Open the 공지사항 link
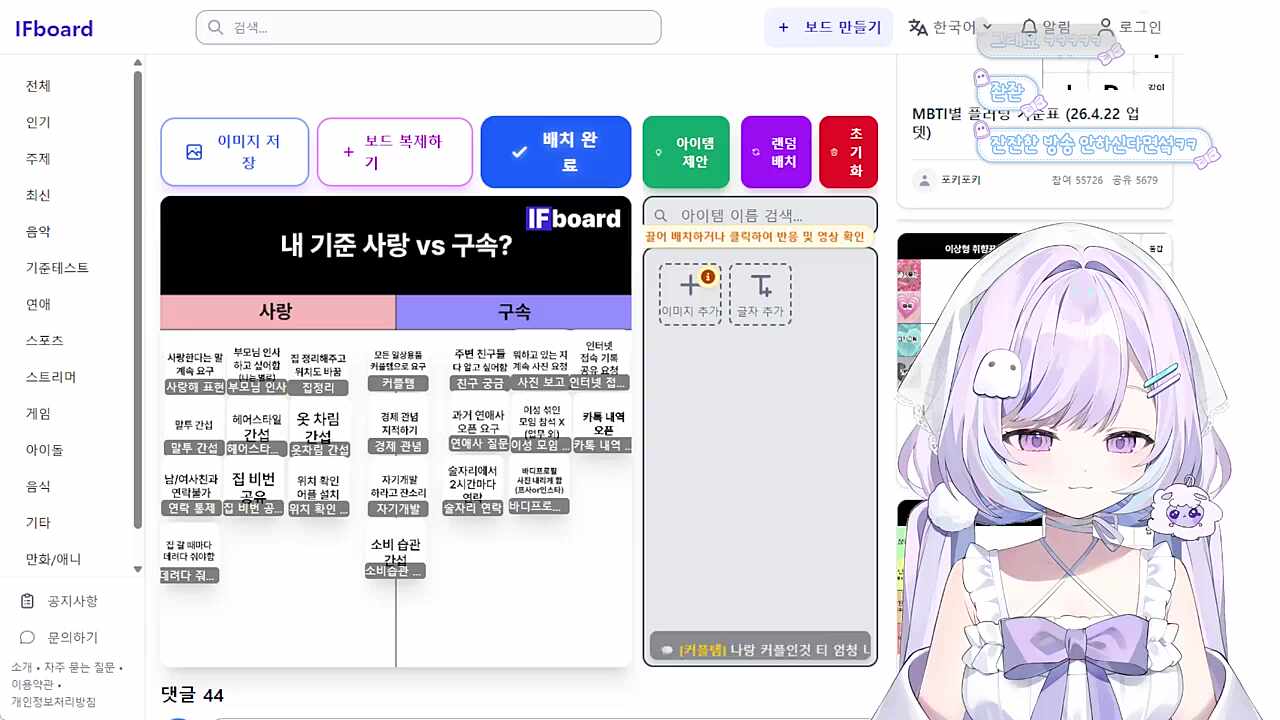This screenshot has height=720, width=1280. pyautogui.click(x=72, y=601)
